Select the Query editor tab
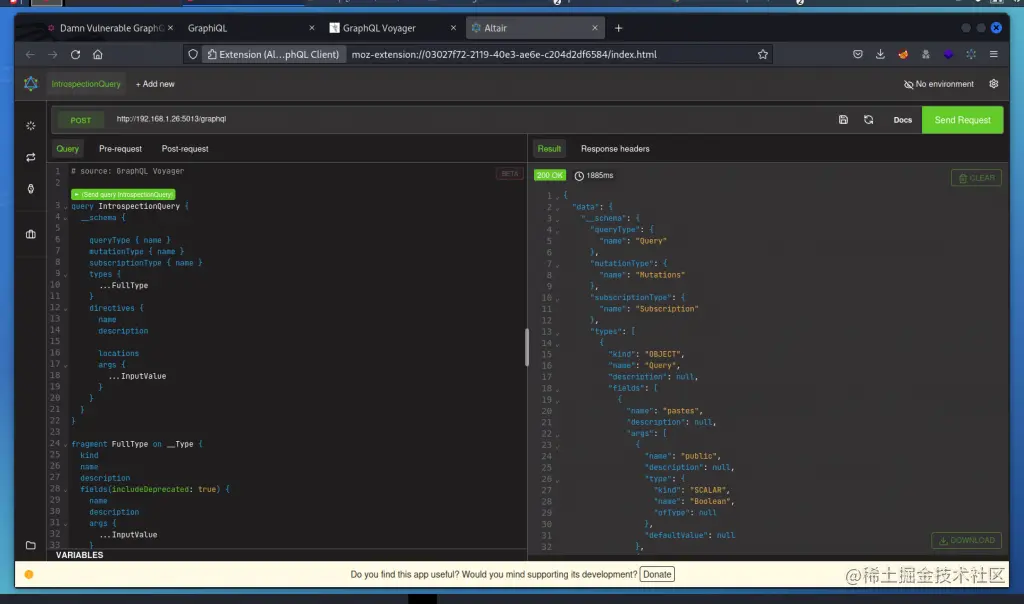Screen dimensions: 1024x604 [x=67, y=149]
